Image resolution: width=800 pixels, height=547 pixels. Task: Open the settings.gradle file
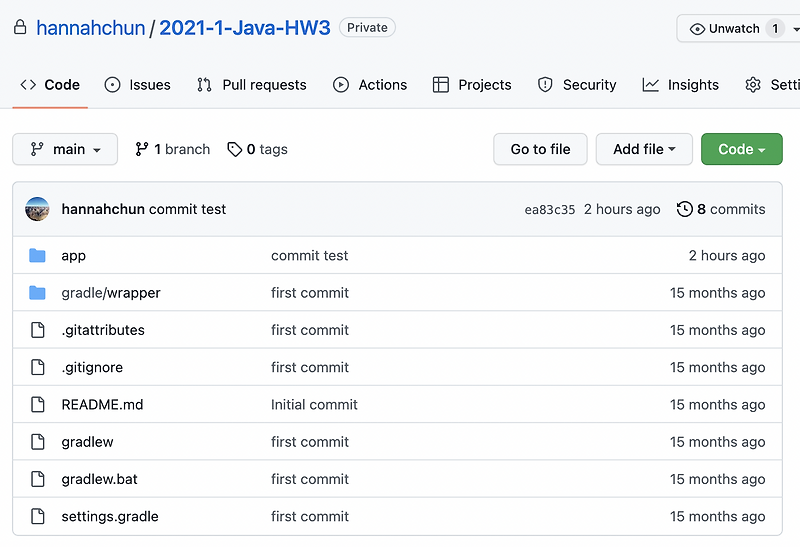pyautogui.click(x=110, y=516)
